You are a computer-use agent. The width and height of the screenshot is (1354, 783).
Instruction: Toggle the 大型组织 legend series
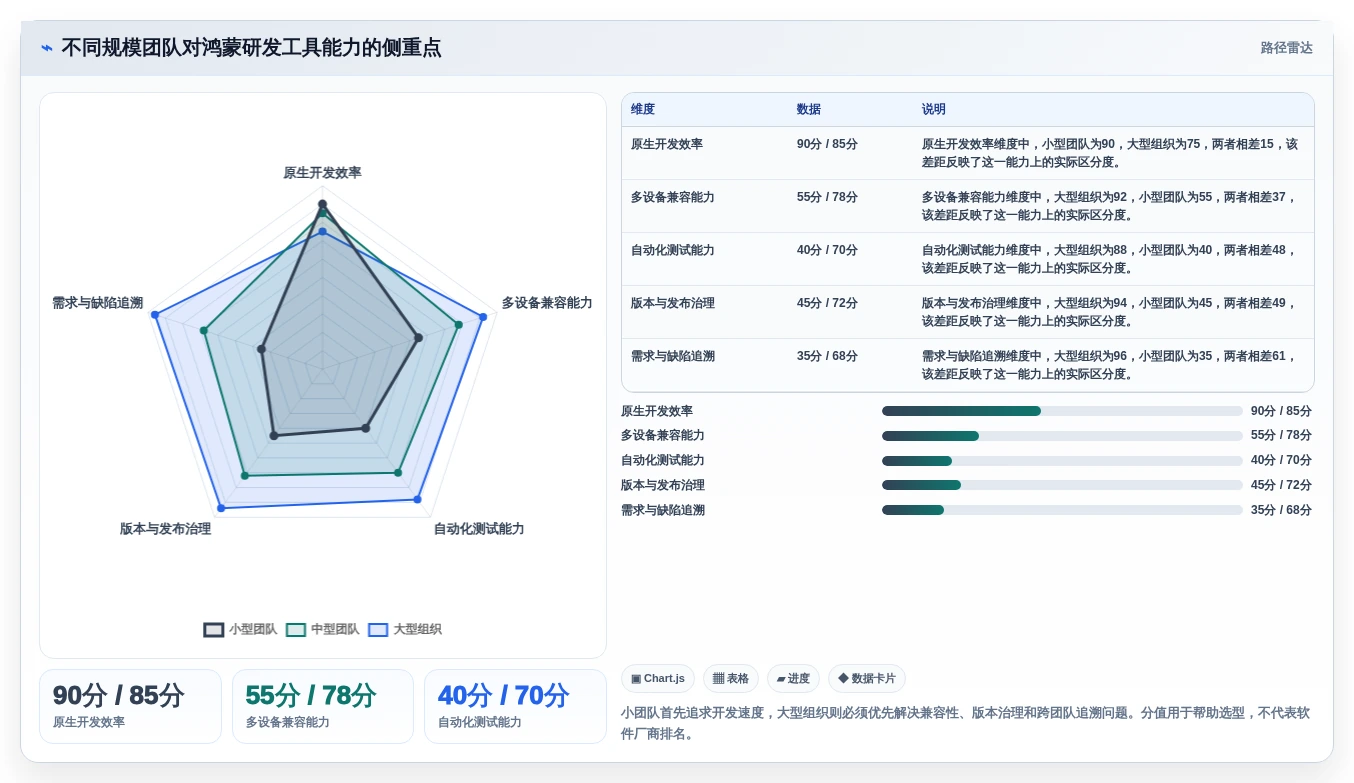pos(404,629)
